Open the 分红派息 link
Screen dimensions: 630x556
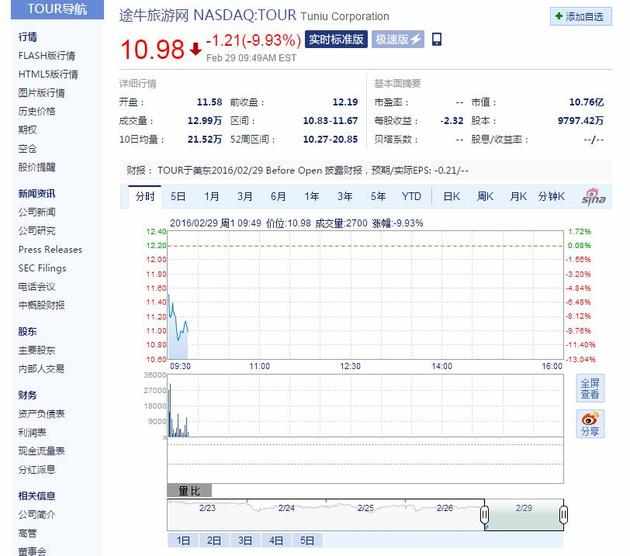point(37,469)
